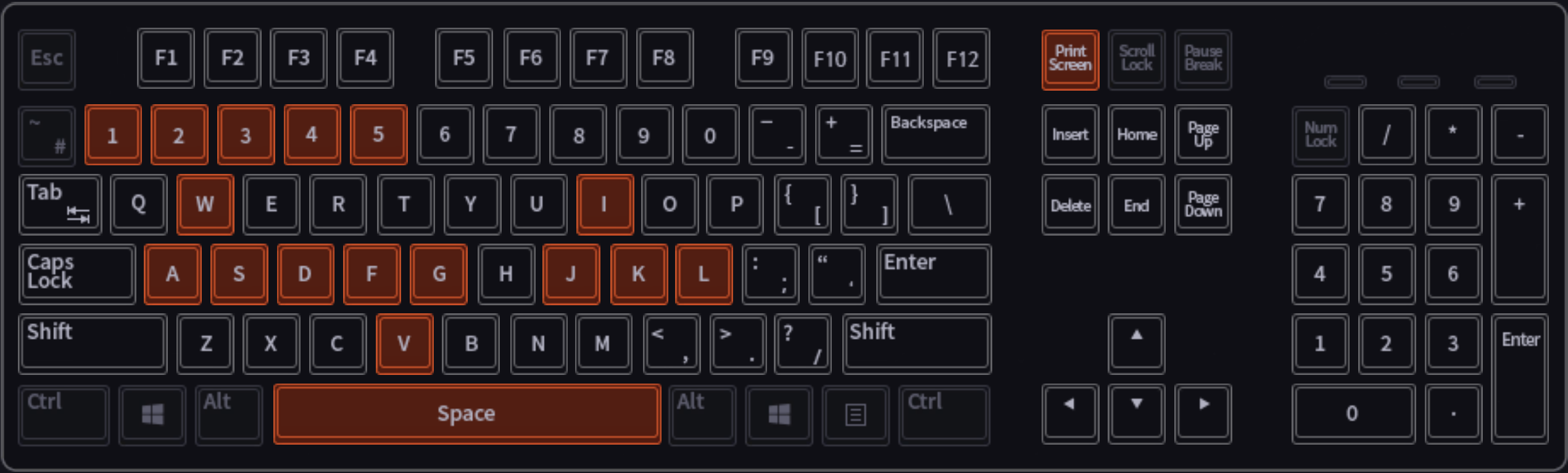
Task: Toggle the Scroll Lock key
Action: pyautogui.click(x=1136, y=59)
